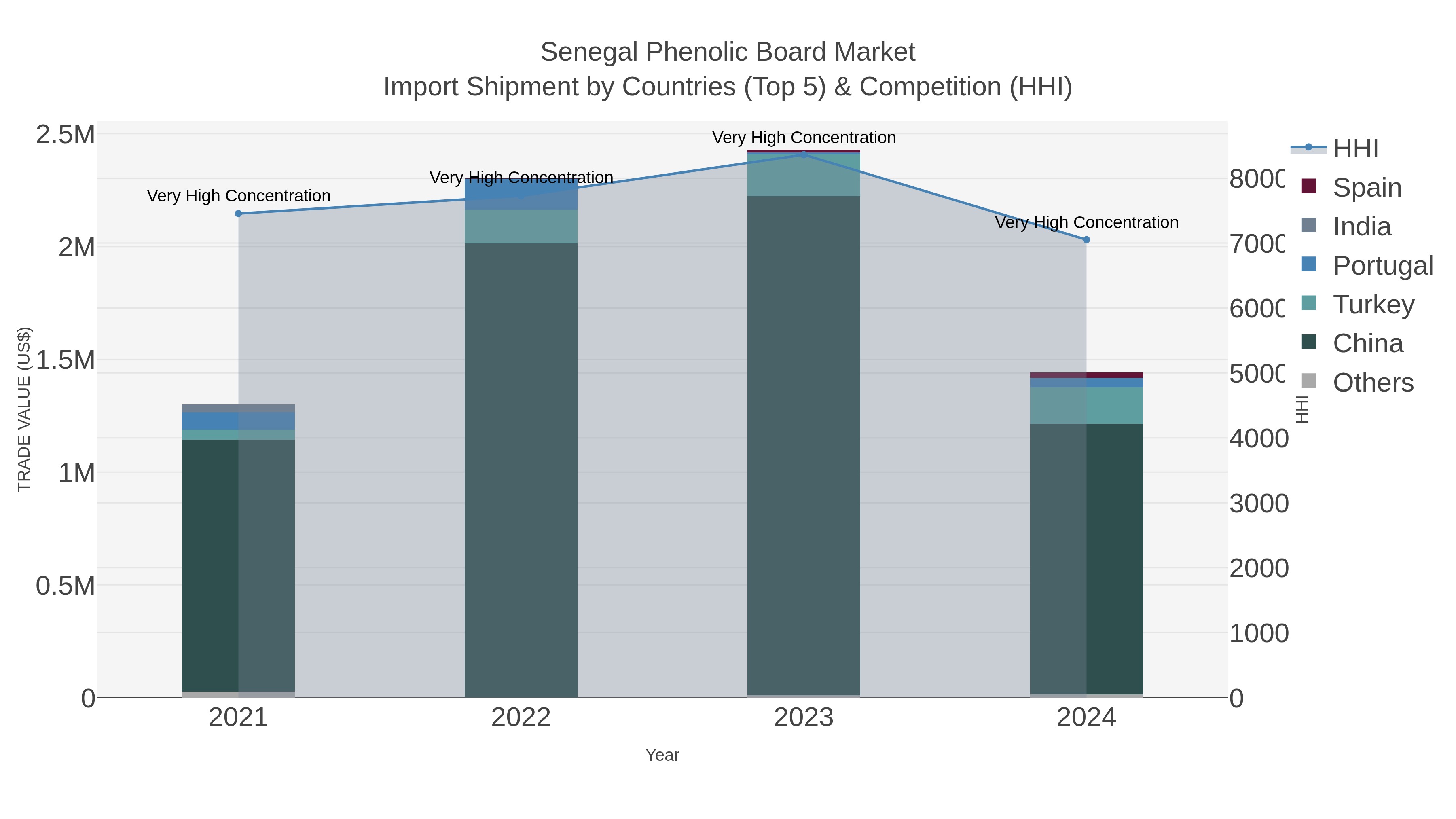
Task: Toggle Spain series in legend
Action: [1351, 188]
